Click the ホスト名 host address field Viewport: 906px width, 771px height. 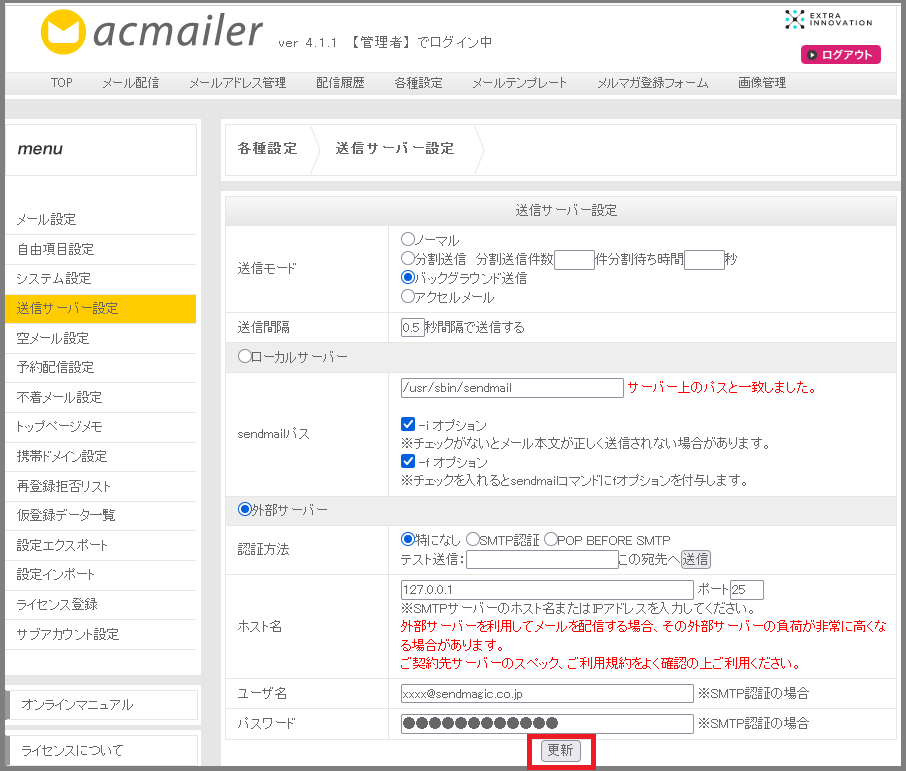[x=546, y=590]
